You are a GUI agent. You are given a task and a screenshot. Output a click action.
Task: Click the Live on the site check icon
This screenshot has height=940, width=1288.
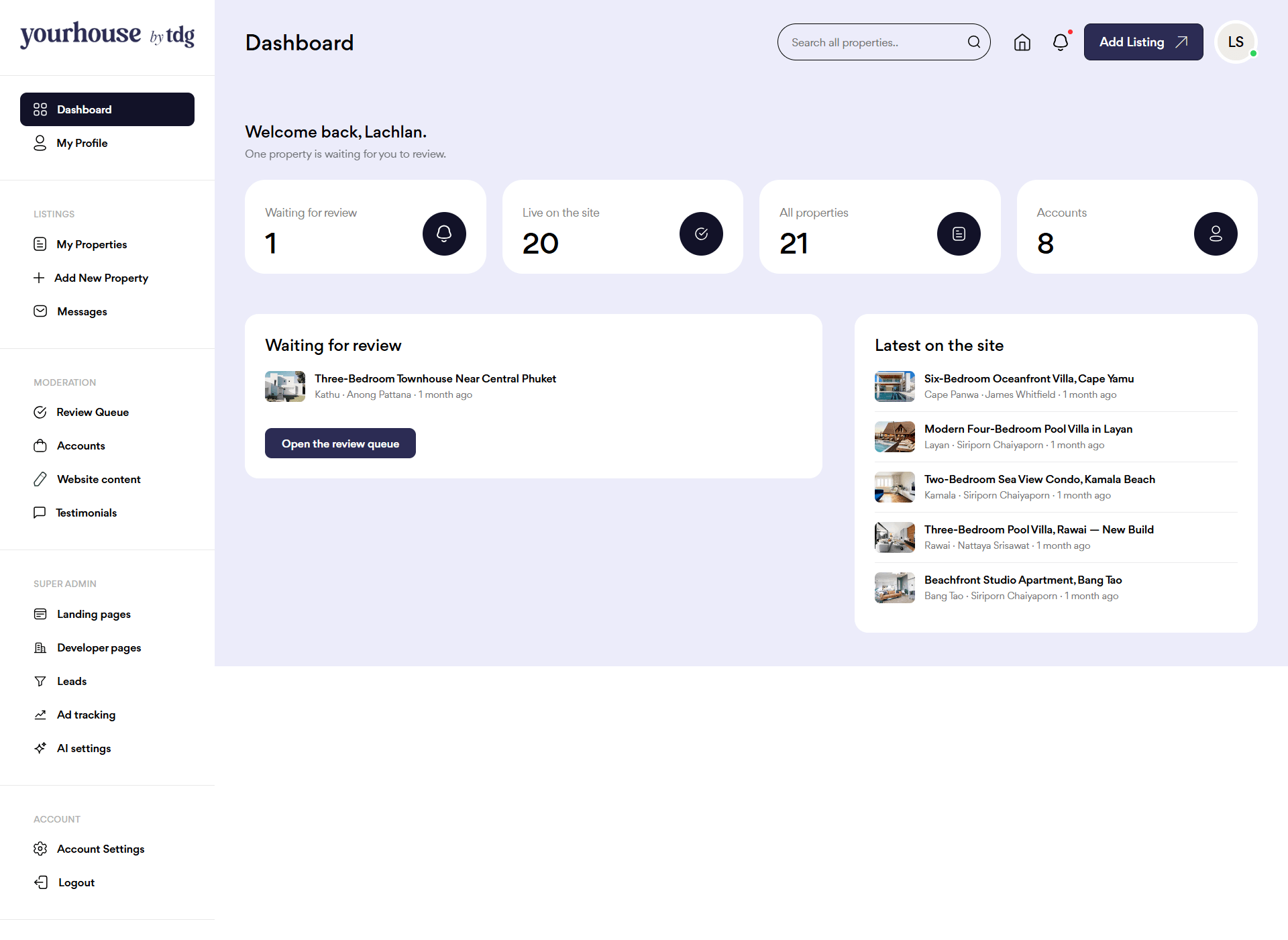point(701,233)
